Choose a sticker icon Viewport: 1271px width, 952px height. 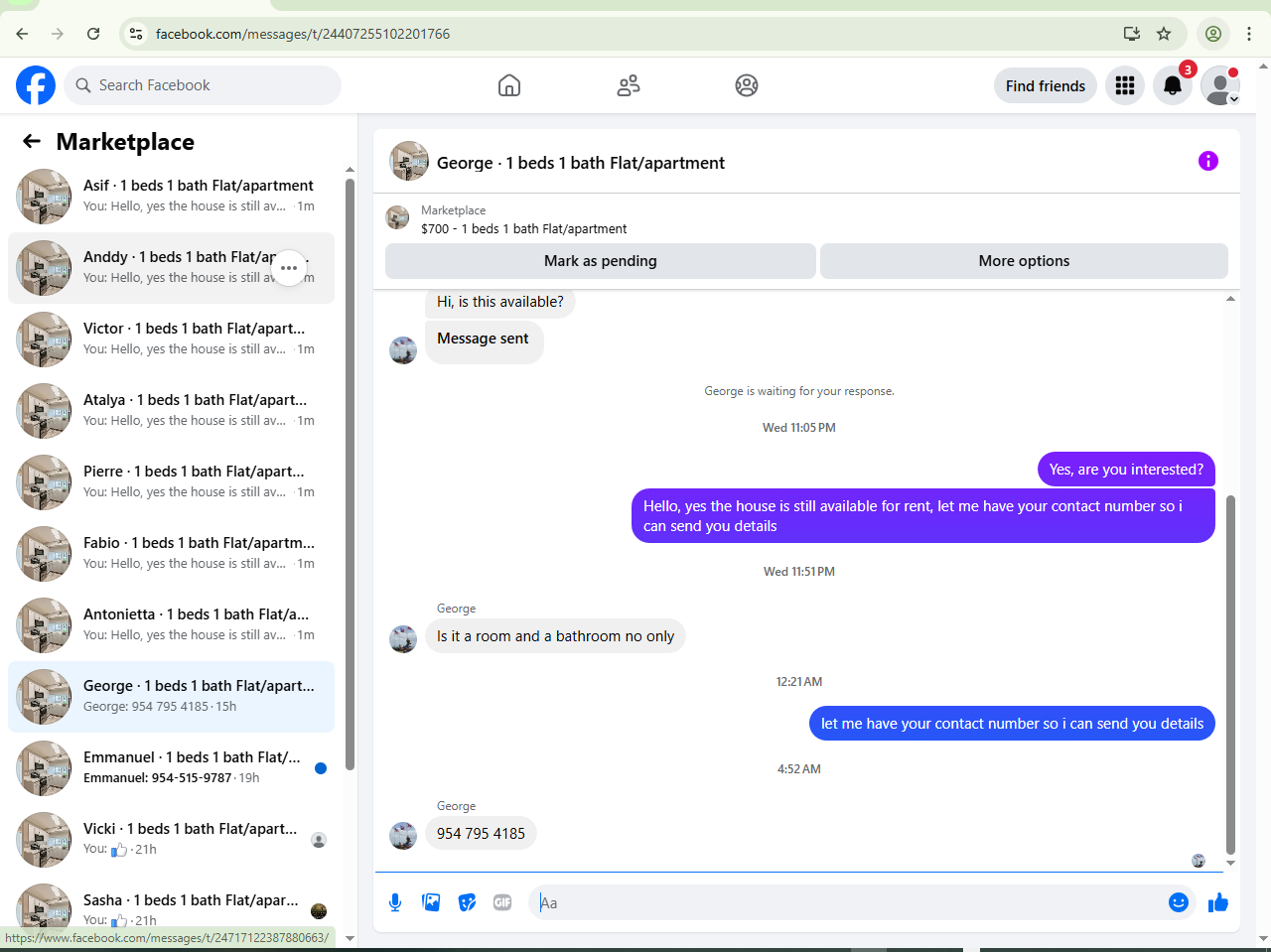pos(467,902)
